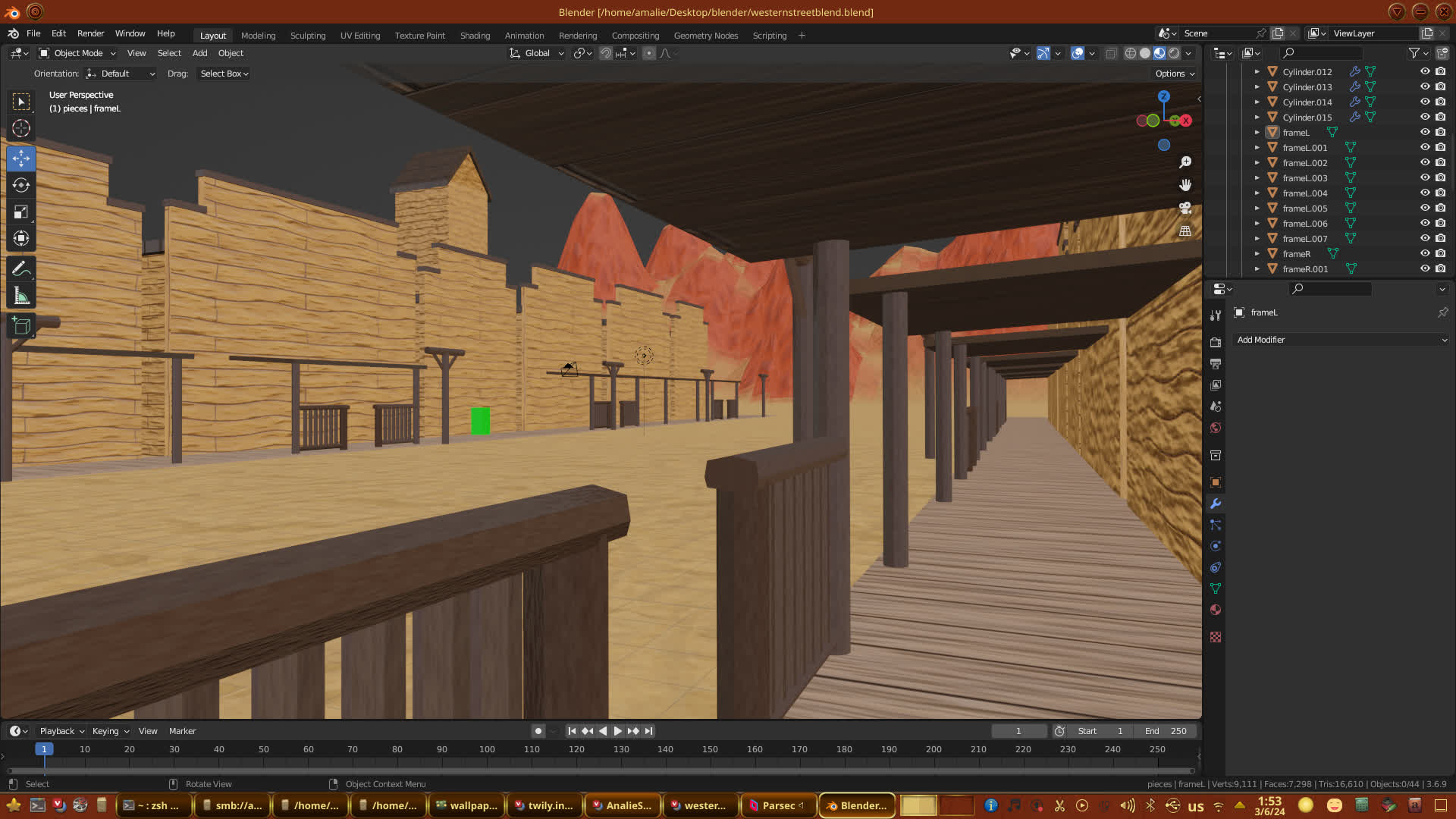Click the End frame field
The height and width of the screenshot is (819, 1456).
coord(1166,731)
